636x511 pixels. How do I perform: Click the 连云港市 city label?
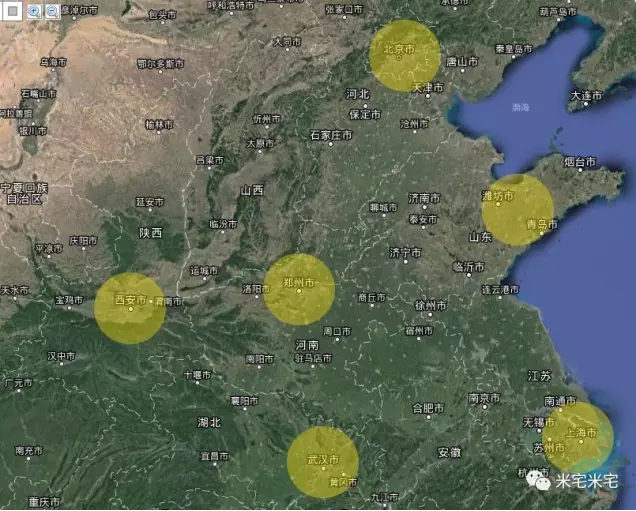tap(500, 290)
